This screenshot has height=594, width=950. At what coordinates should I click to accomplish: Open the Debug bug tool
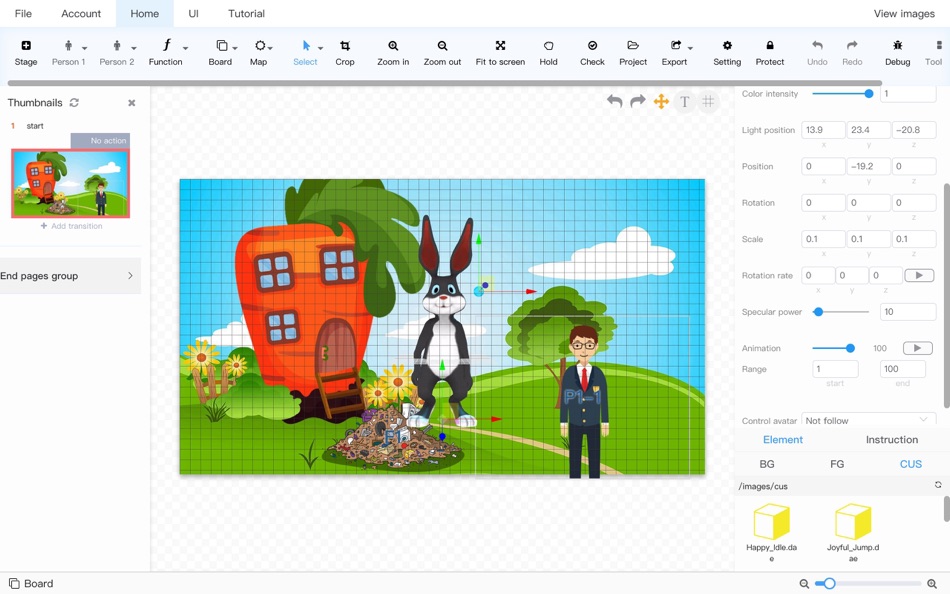tap(898, 53)
